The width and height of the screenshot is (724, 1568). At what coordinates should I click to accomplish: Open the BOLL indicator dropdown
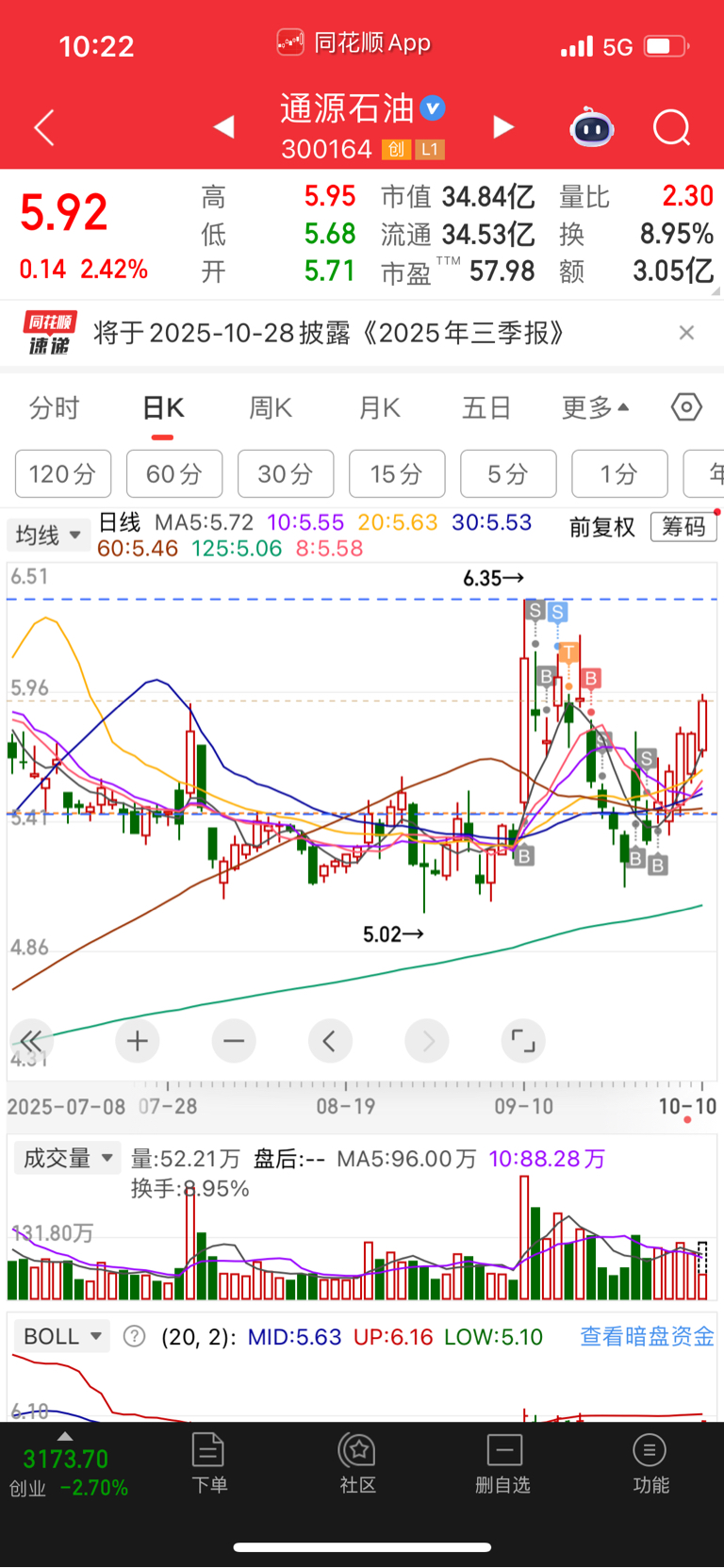62,1336
